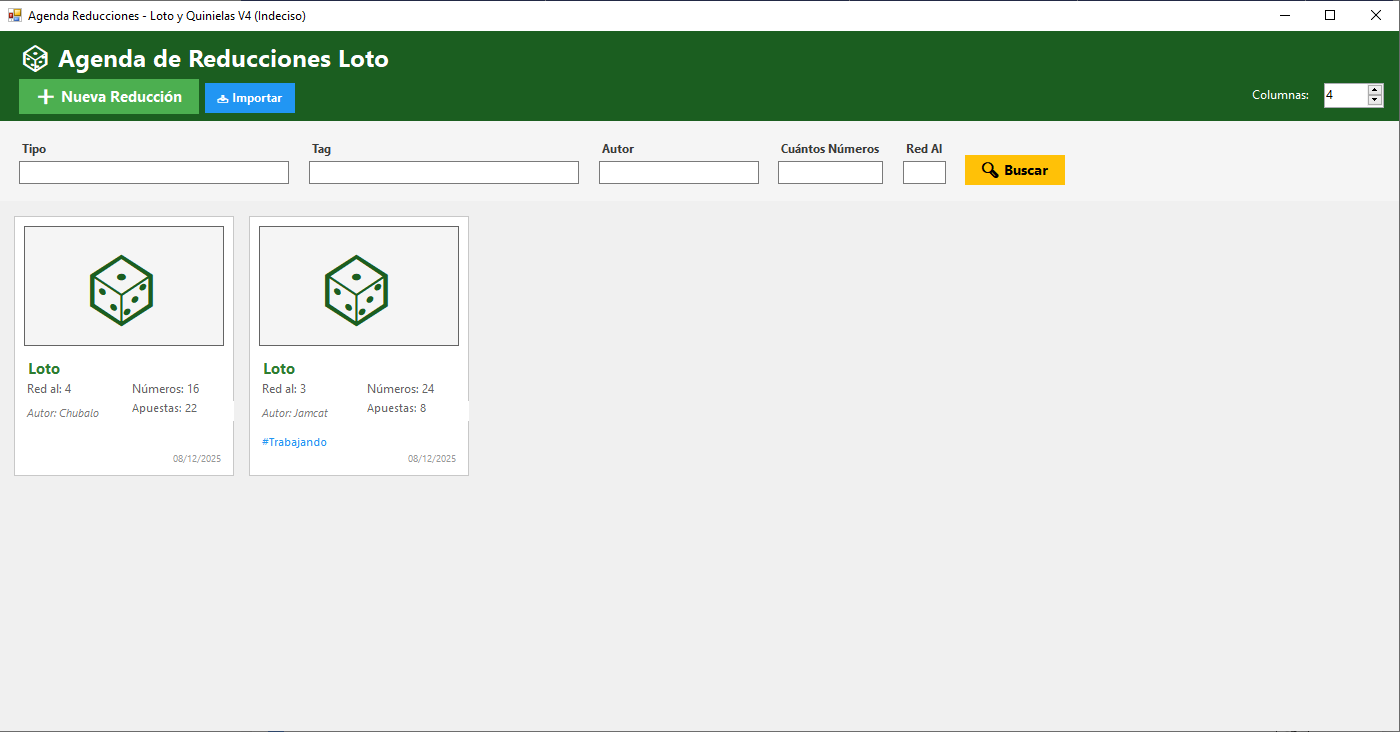Click the 08/12/2025 date on Chubalo's card
This screenshot has height=732, width=1400.
click(197, 459)
